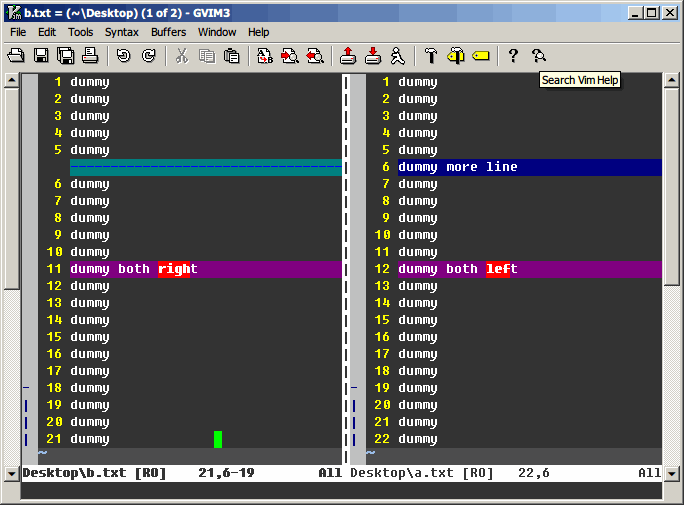
Task: Open the Buffers menu
Action: (x=168, y=32)
